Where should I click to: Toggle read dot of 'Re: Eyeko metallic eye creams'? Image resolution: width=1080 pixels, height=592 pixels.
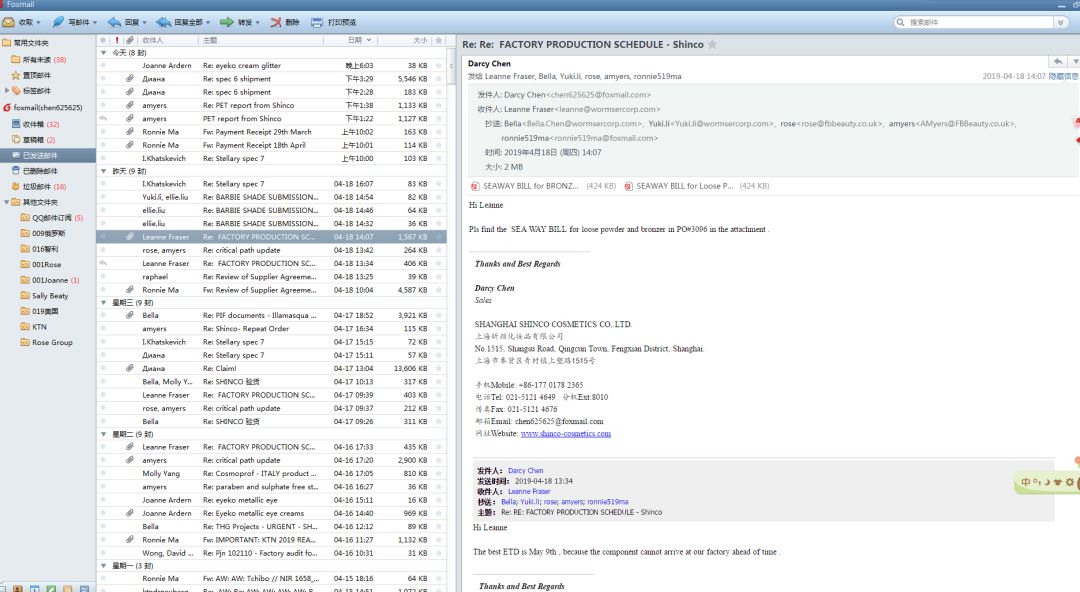103,513
